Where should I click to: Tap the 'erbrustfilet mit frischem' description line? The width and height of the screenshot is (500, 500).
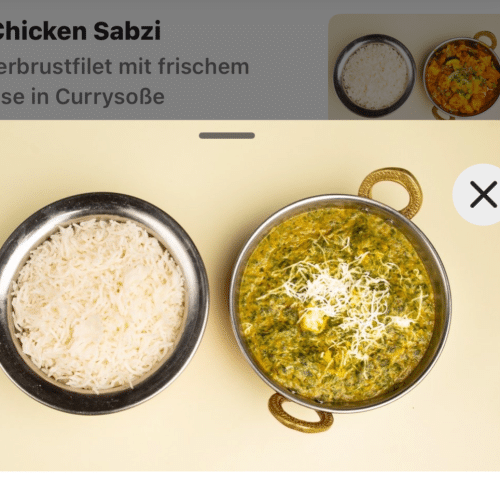(x=124, y=66)
